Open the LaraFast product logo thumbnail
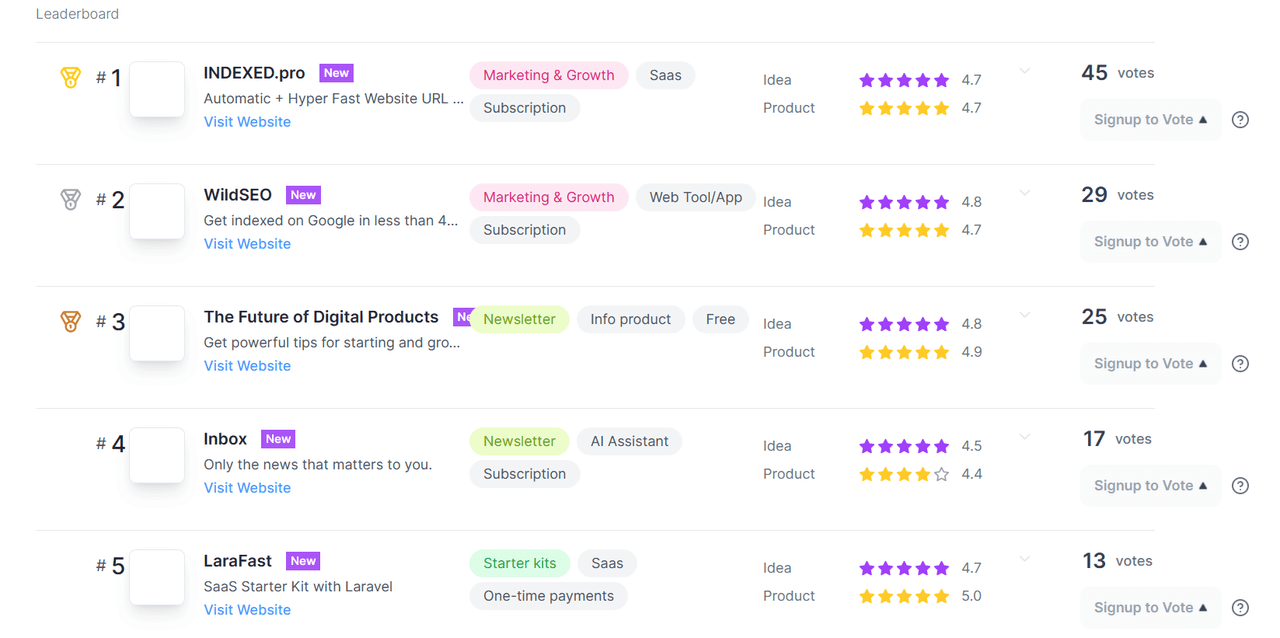This screenshot has height=638, width=1280. (157, 577)
